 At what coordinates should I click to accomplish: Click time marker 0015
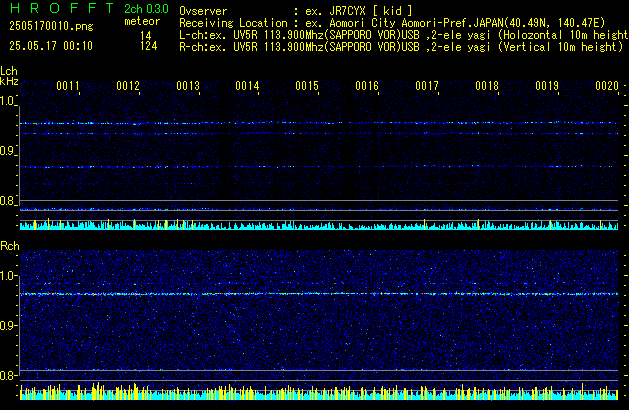307,86
